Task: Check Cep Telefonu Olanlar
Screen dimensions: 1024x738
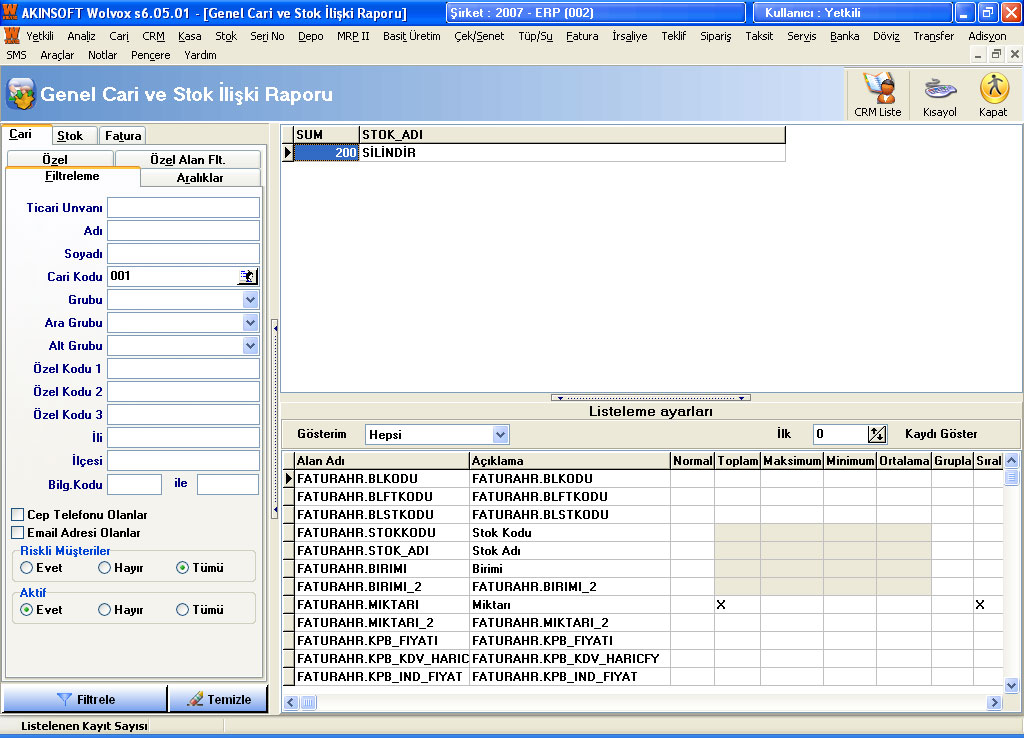Action: click(18, 515)
